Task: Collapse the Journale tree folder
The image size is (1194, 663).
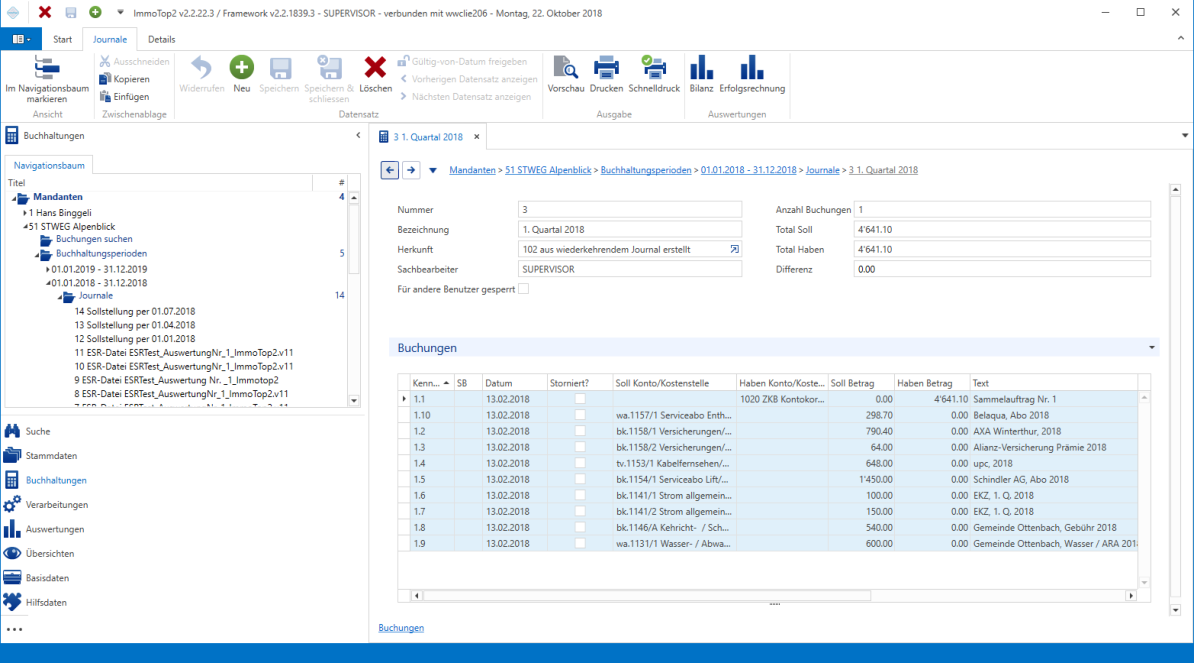Action: coord(60,297)
